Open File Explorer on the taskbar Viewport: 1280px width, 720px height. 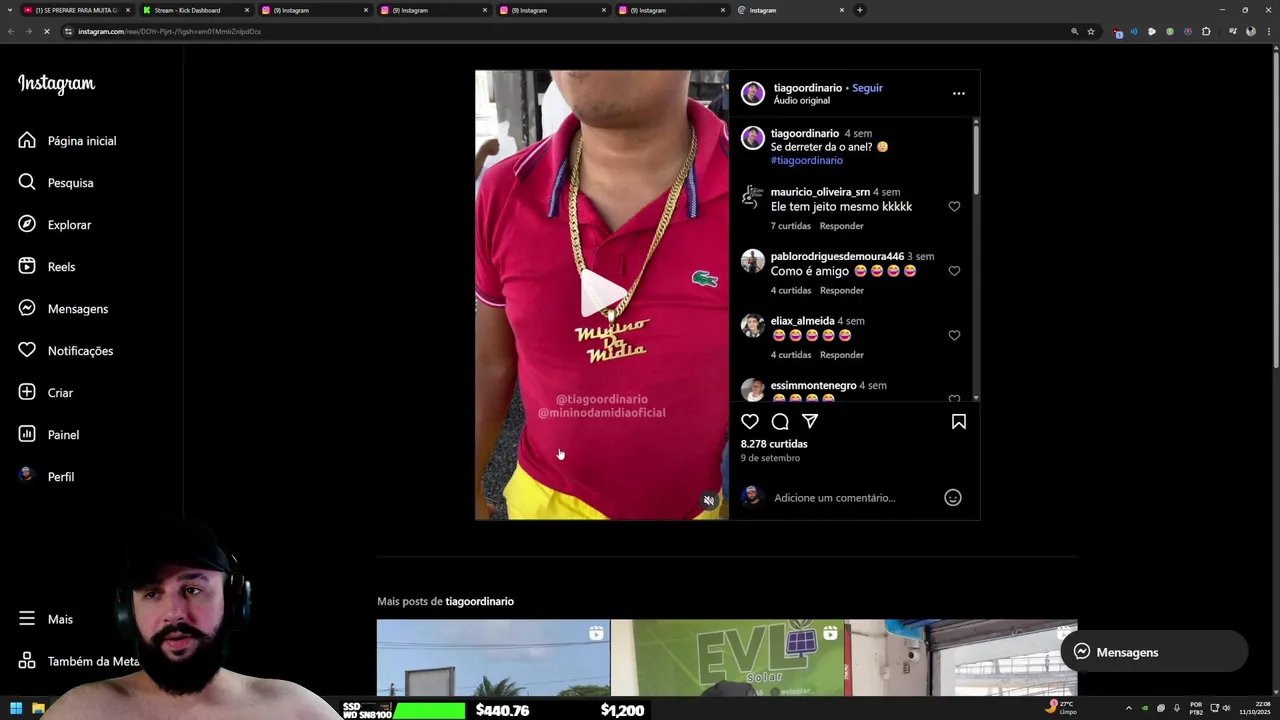click(38, 708)
